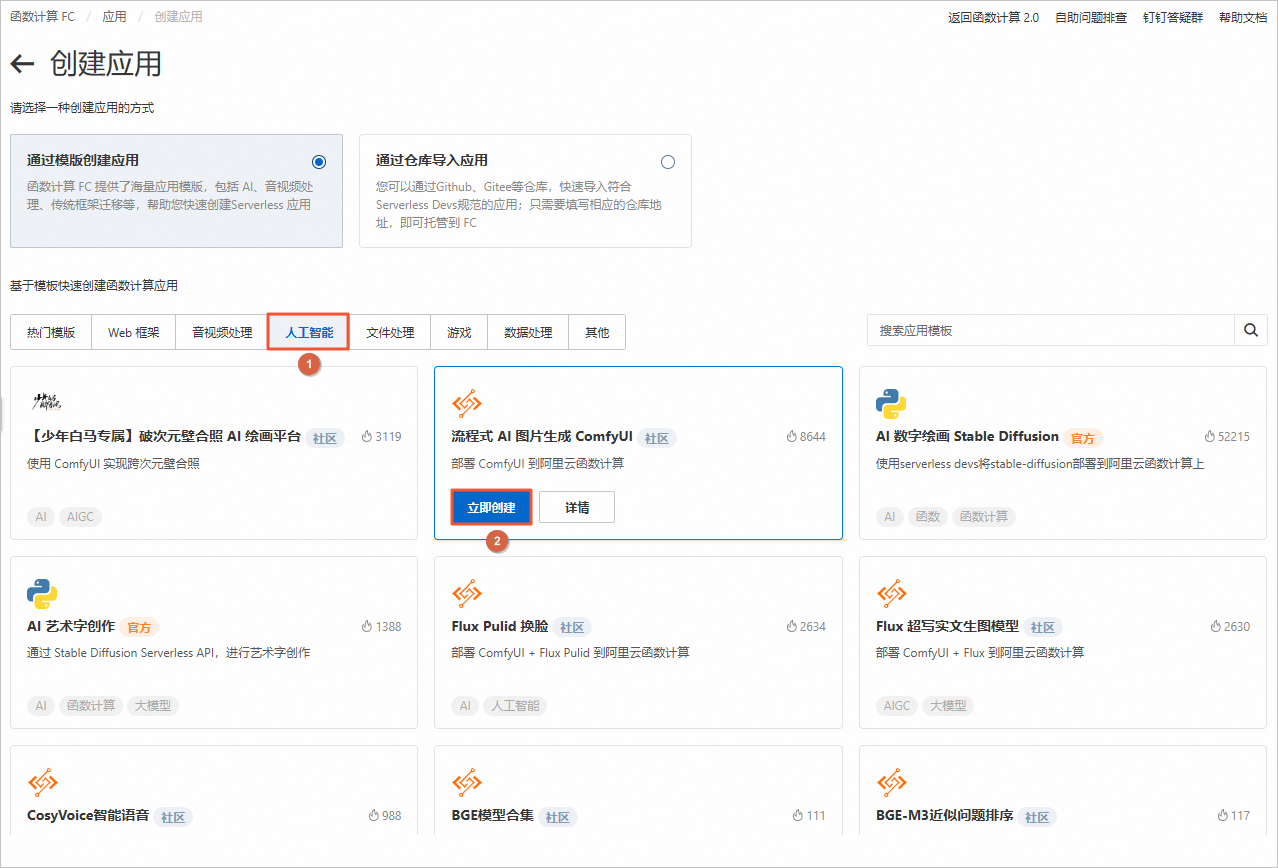This screenshot has height=868, width=1278.
Task: Click the AI 艺术字创作 card title
Action: pos(71,627)
